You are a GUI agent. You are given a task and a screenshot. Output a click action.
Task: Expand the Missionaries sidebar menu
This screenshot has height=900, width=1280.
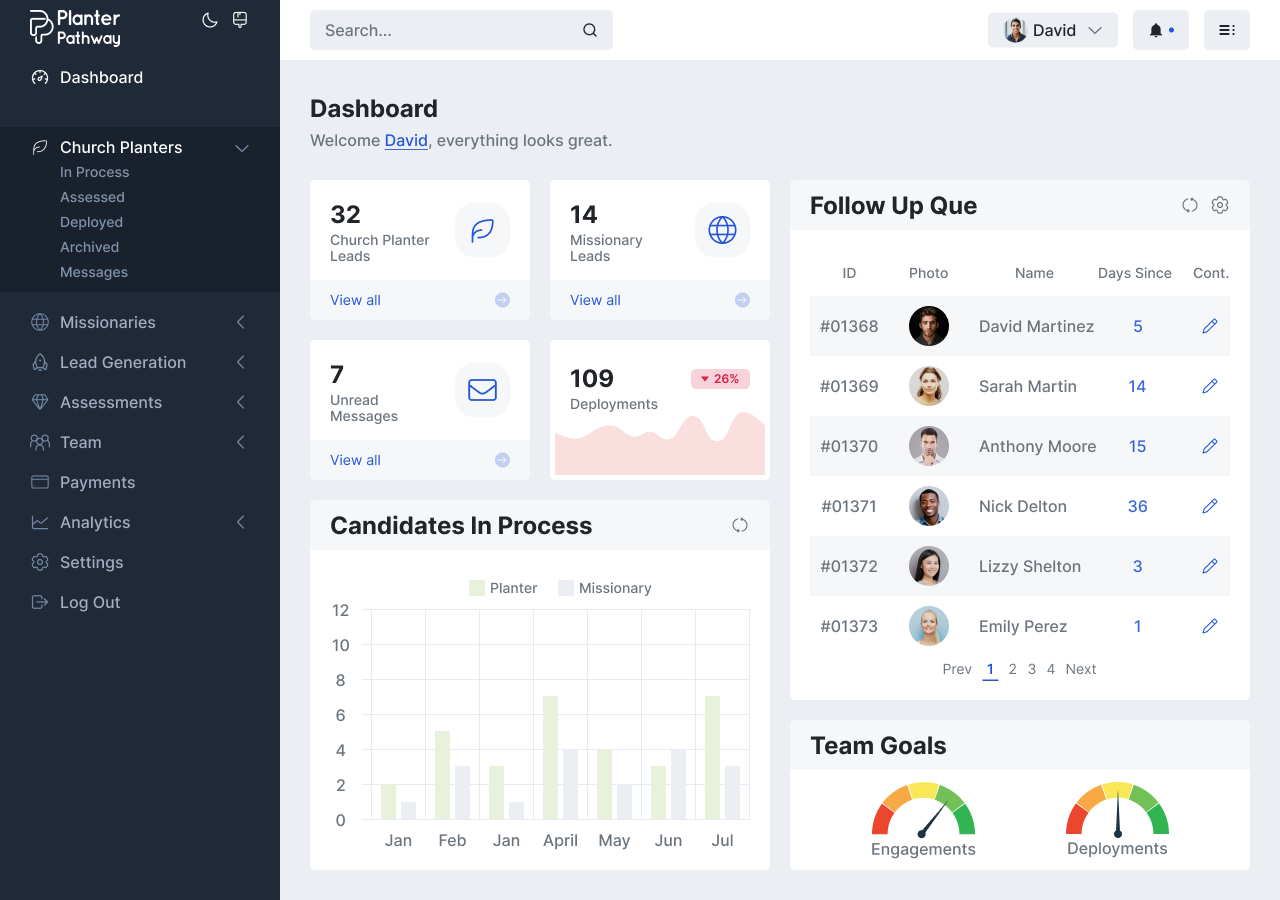point(140,322)
